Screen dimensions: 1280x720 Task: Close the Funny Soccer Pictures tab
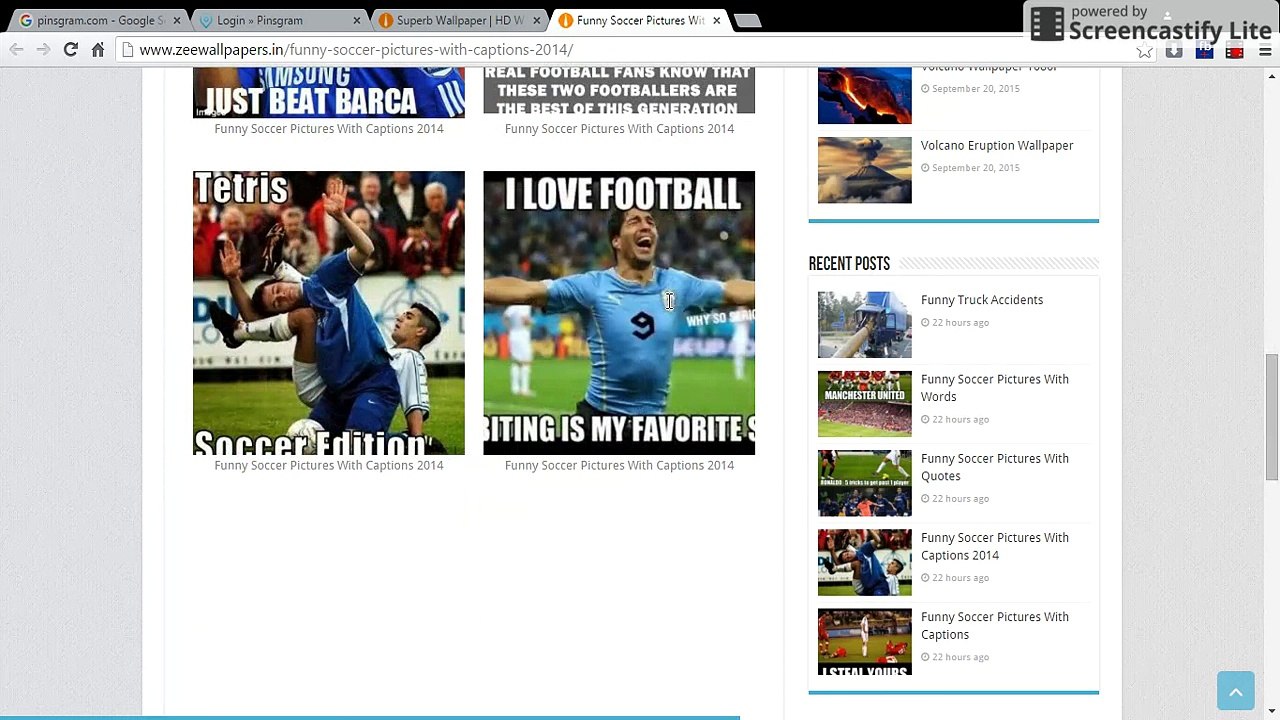coord(716,20)
